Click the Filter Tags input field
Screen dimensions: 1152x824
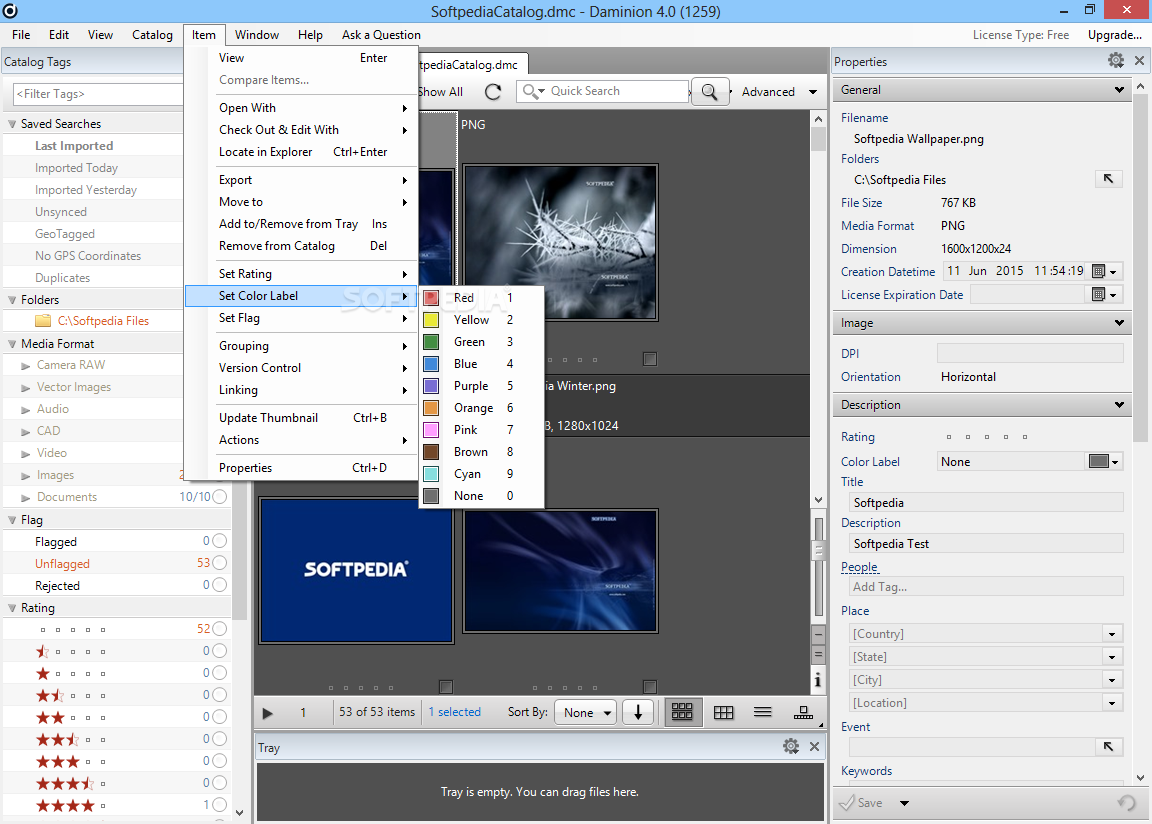coord(98,94)
